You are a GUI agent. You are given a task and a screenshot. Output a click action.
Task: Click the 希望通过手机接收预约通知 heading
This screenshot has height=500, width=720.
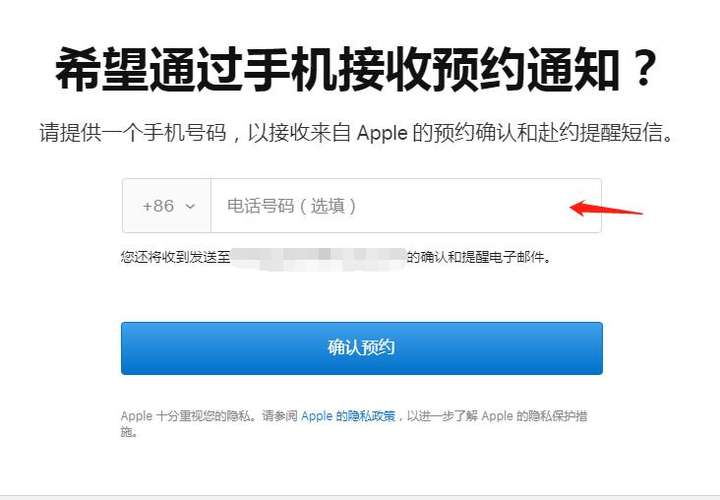pos(358,70)
